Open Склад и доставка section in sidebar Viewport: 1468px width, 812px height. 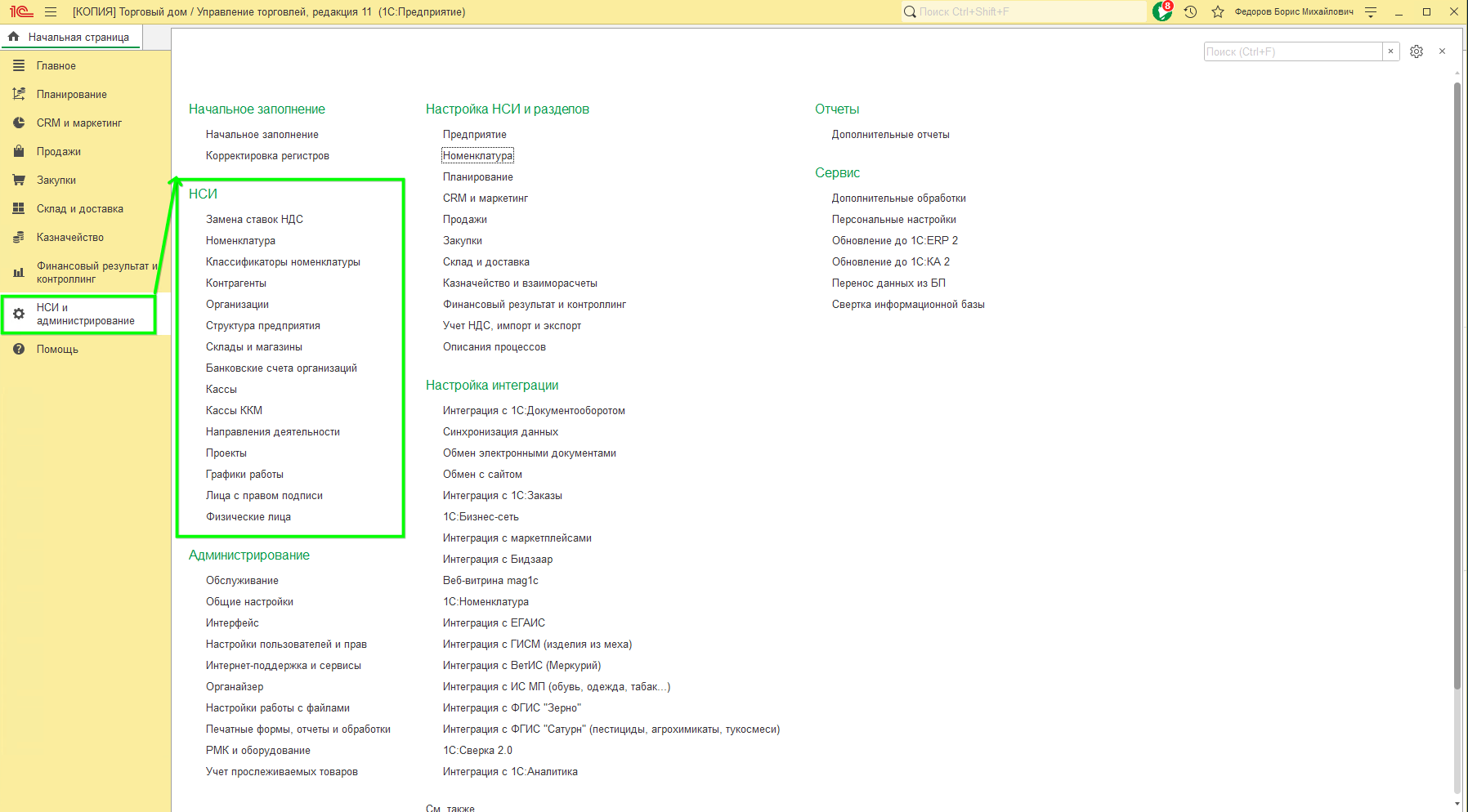pyautogui.click(x=79, y=208)
